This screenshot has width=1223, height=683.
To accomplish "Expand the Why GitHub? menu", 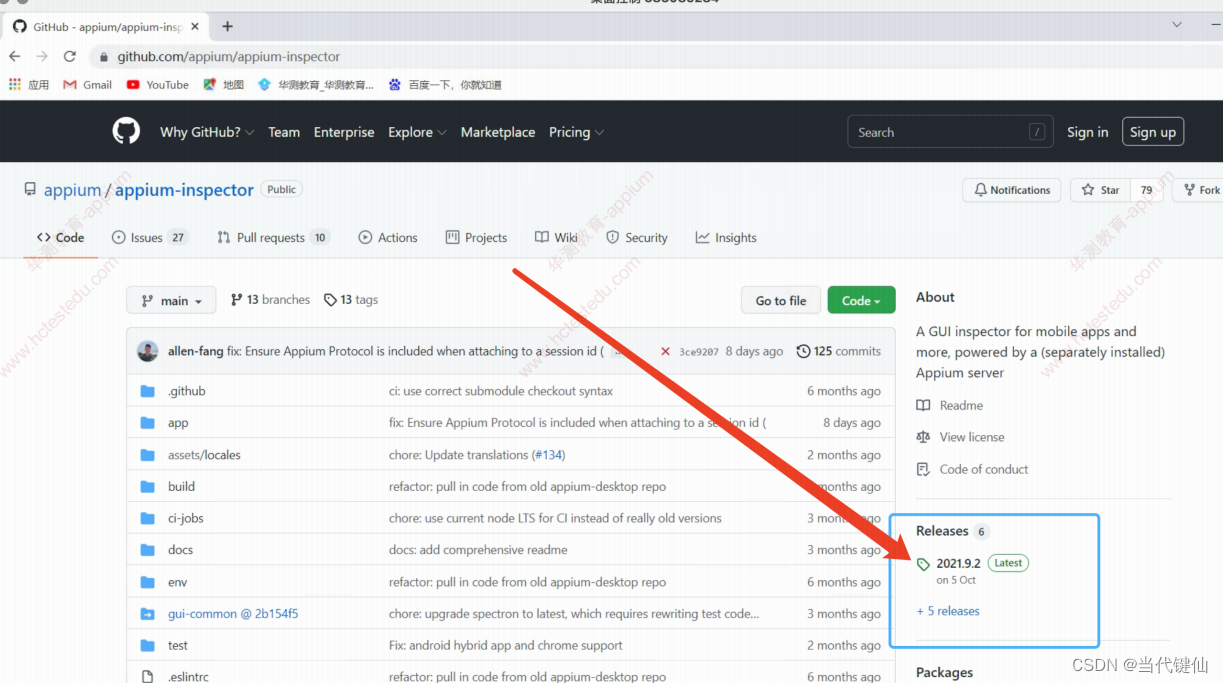I will [207, 132].
